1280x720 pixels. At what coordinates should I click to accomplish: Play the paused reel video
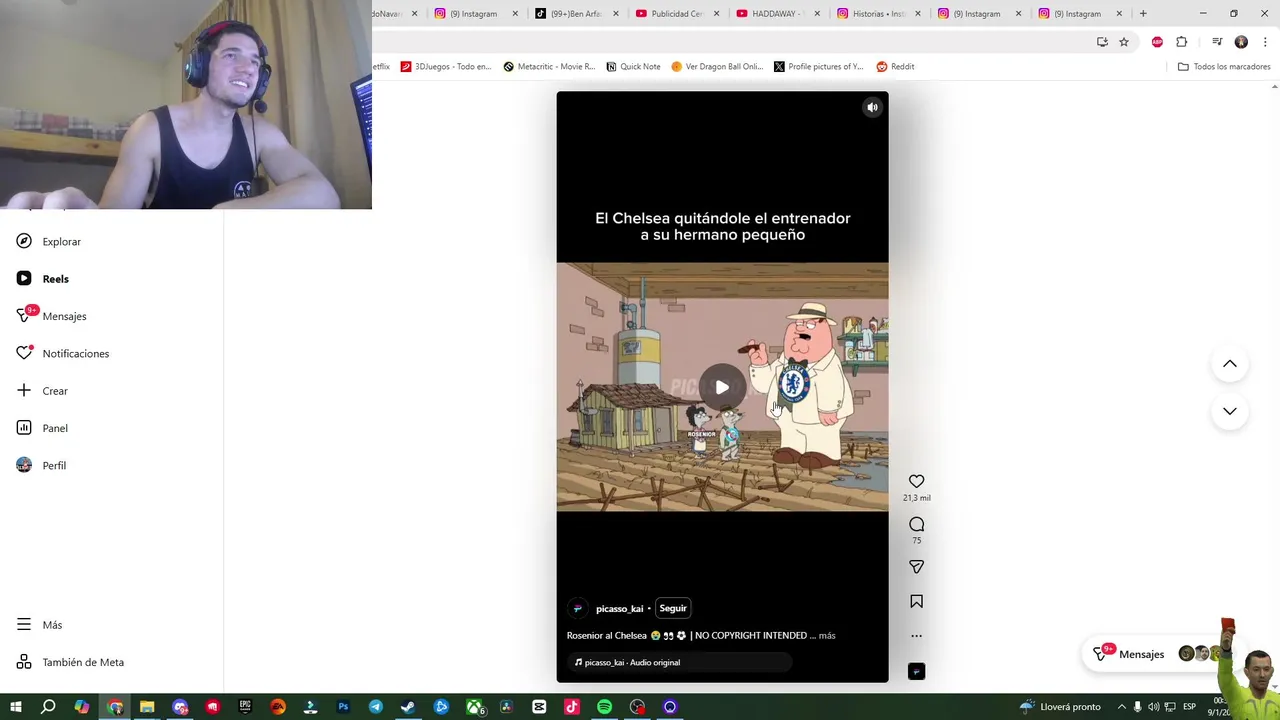[722, 387]
